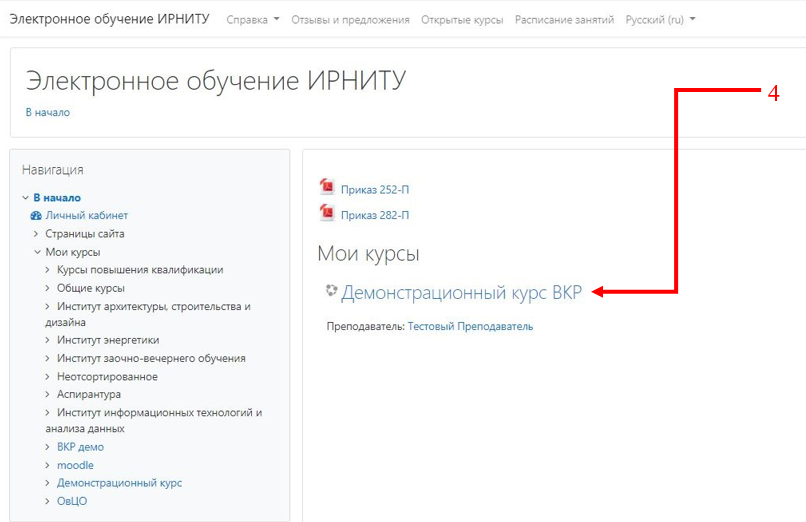This screenshot has width=806, height=522.
Task: Click the Преподаватель: label
Action: click(x=365, y=326)
